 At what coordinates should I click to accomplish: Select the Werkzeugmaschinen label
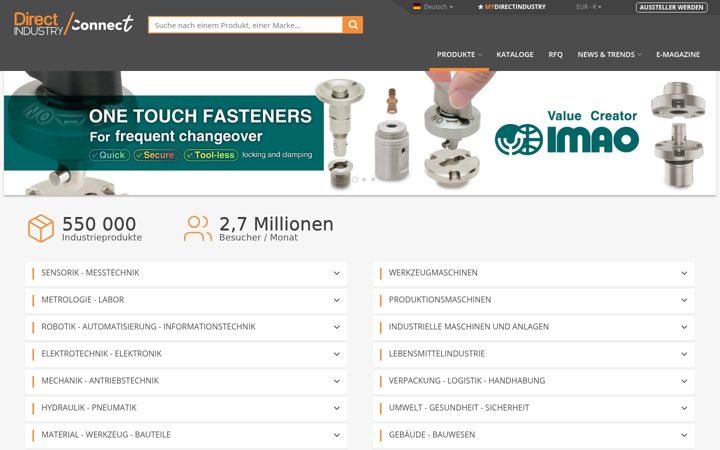coord(433,273)
